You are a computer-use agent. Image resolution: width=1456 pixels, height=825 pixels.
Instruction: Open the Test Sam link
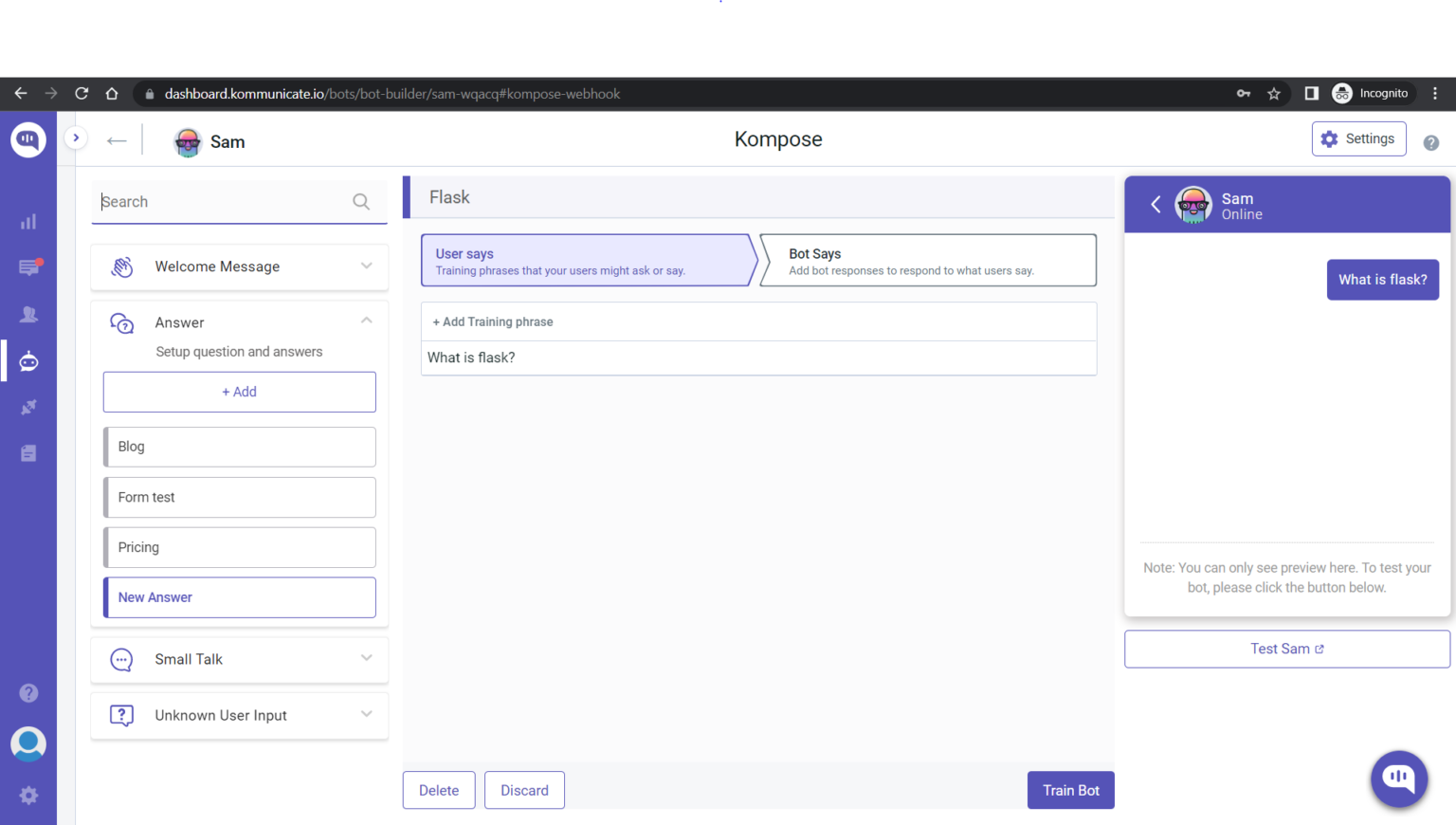(1286, 649)
